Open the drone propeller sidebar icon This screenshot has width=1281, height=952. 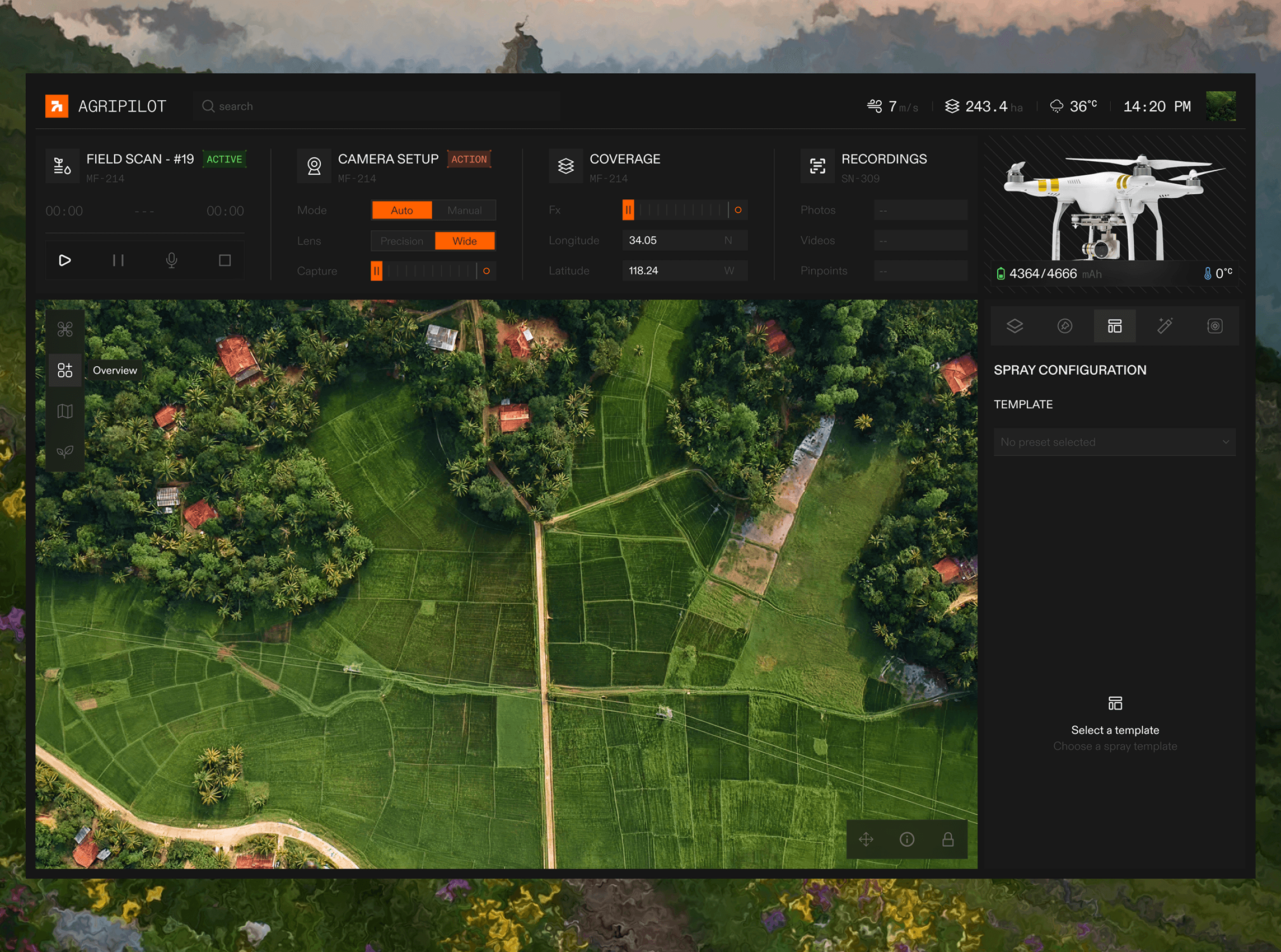65,329
